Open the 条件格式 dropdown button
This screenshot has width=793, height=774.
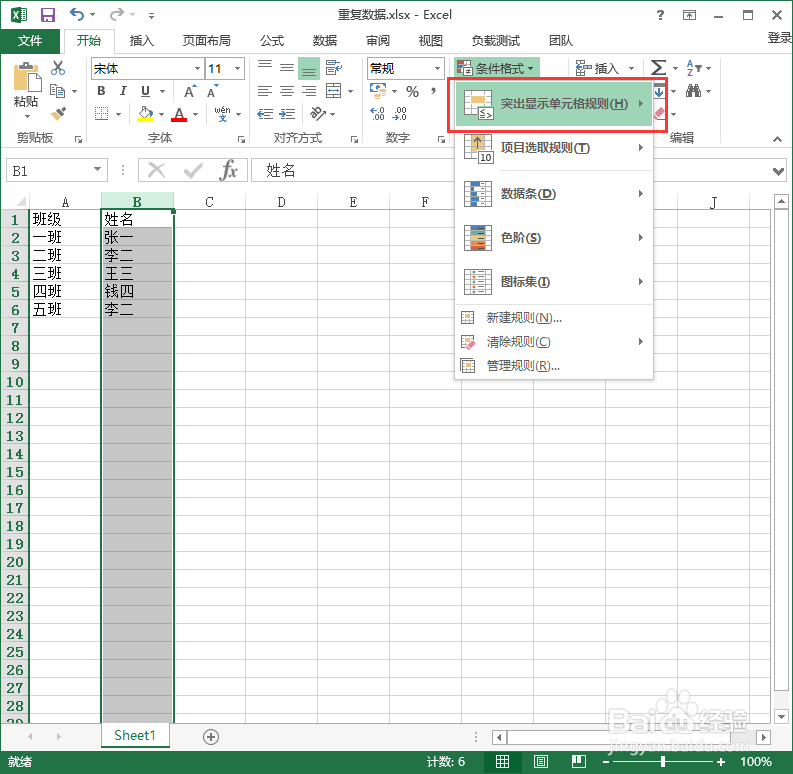(496, 68)
